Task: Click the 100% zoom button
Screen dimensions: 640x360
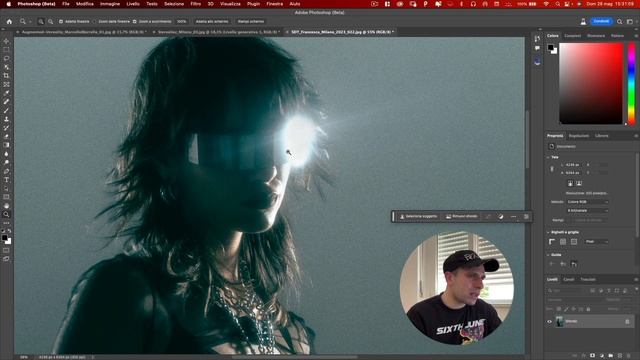Action: 181,22
